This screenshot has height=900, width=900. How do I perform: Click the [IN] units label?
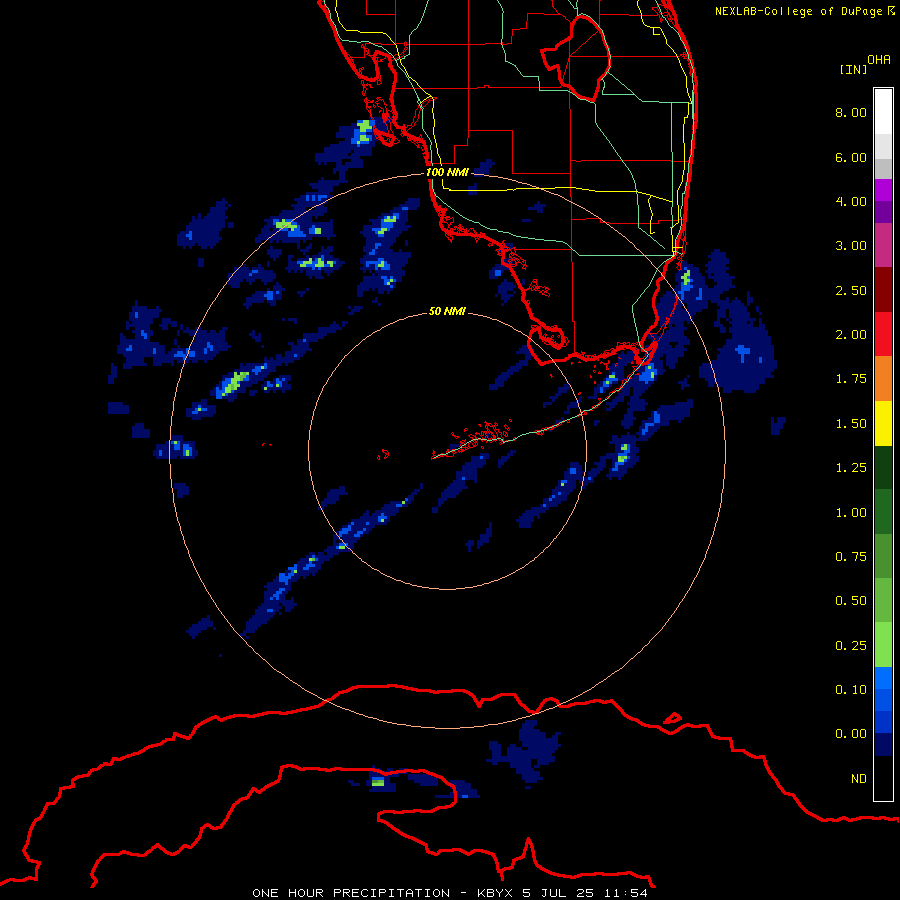point(853,69)
